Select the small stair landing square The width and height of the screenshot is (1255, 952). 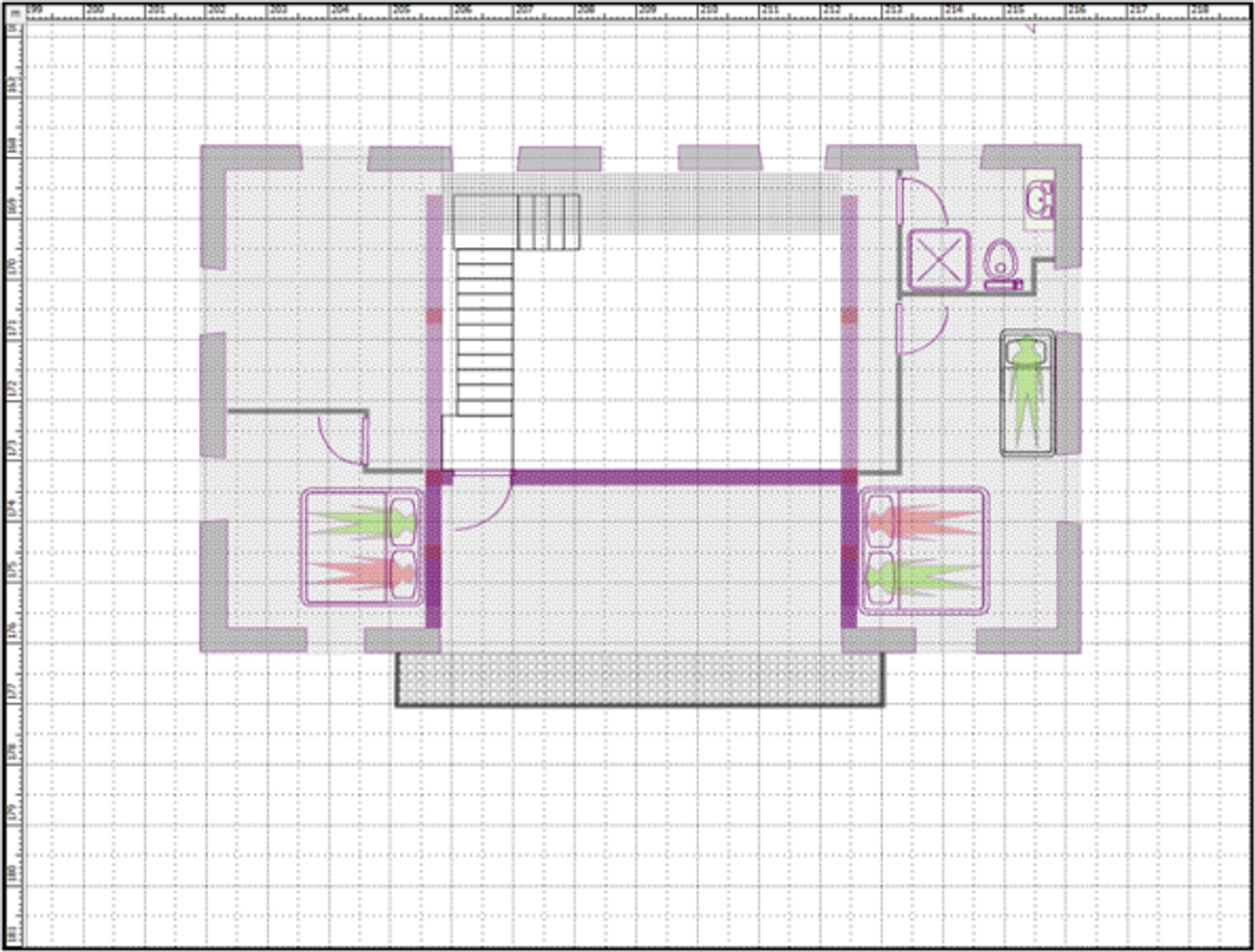click(477, 442)
